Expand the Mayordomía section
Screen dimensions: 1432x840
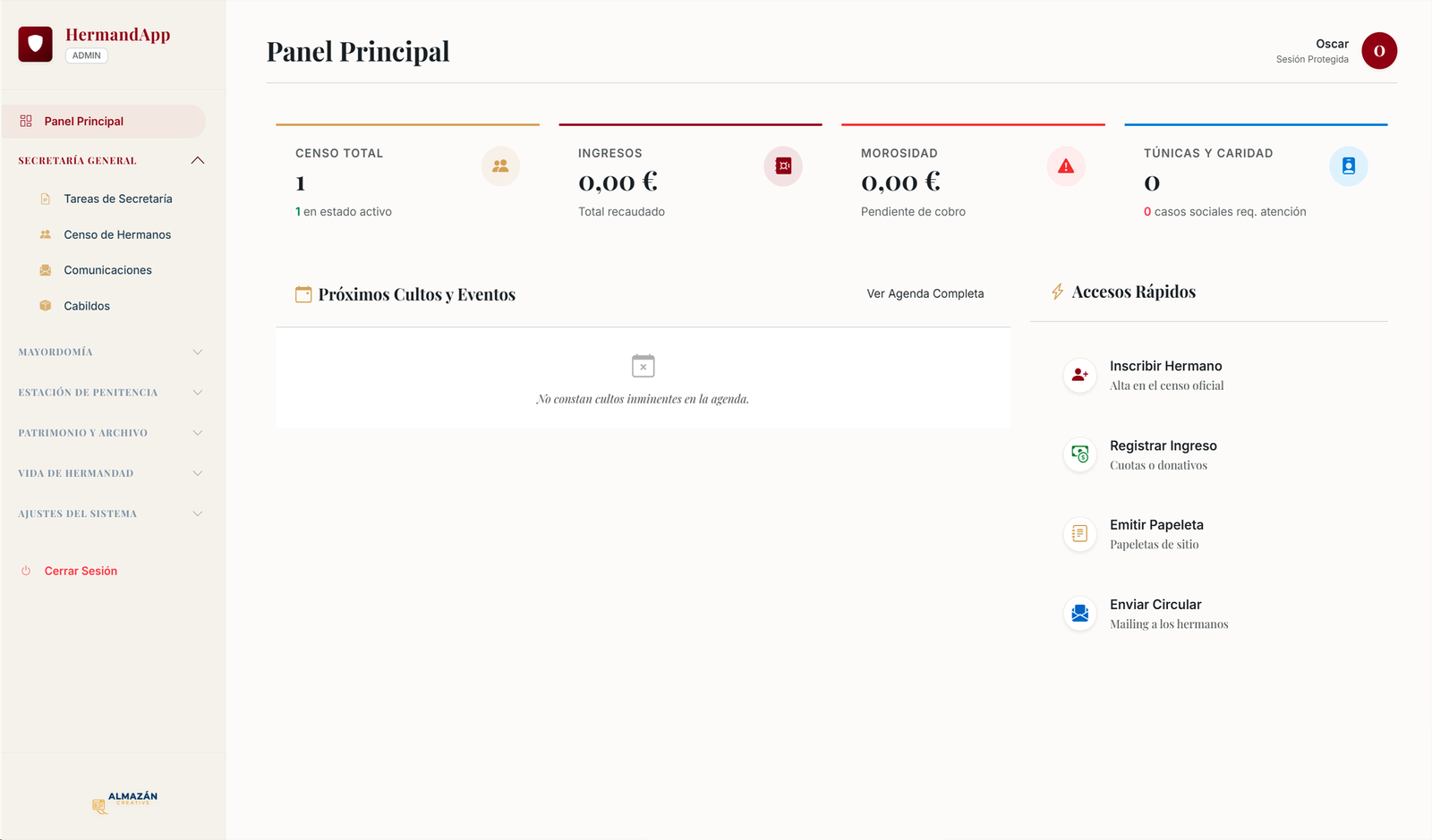pos(198,352)
